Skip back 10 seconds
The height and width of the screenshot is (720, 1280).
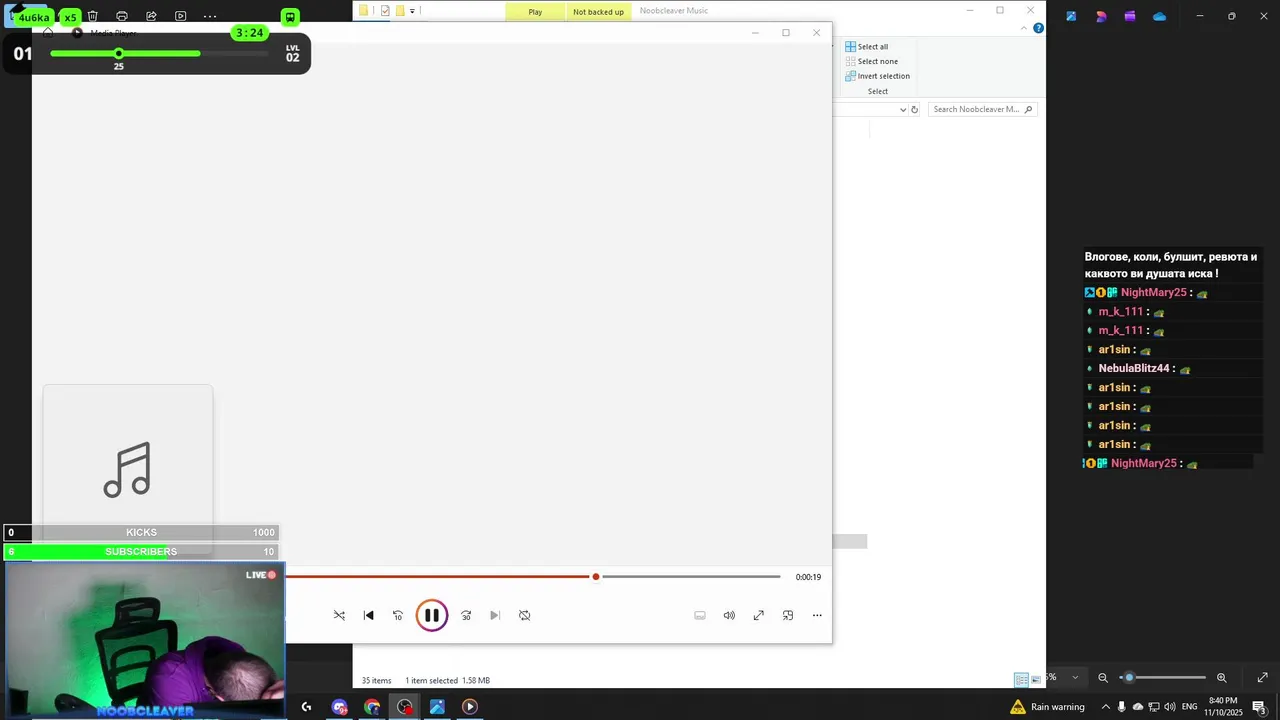point(398,615)
